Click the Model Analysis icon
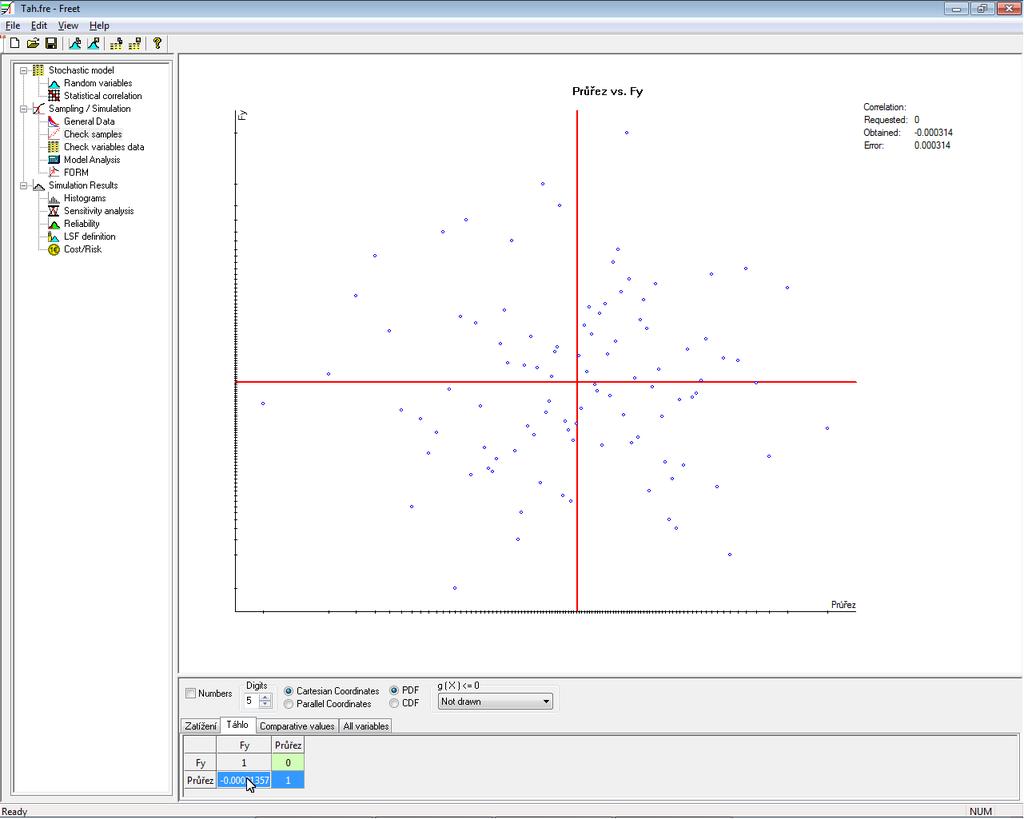This screenshot has width=1024, height=819. (54, 159)
